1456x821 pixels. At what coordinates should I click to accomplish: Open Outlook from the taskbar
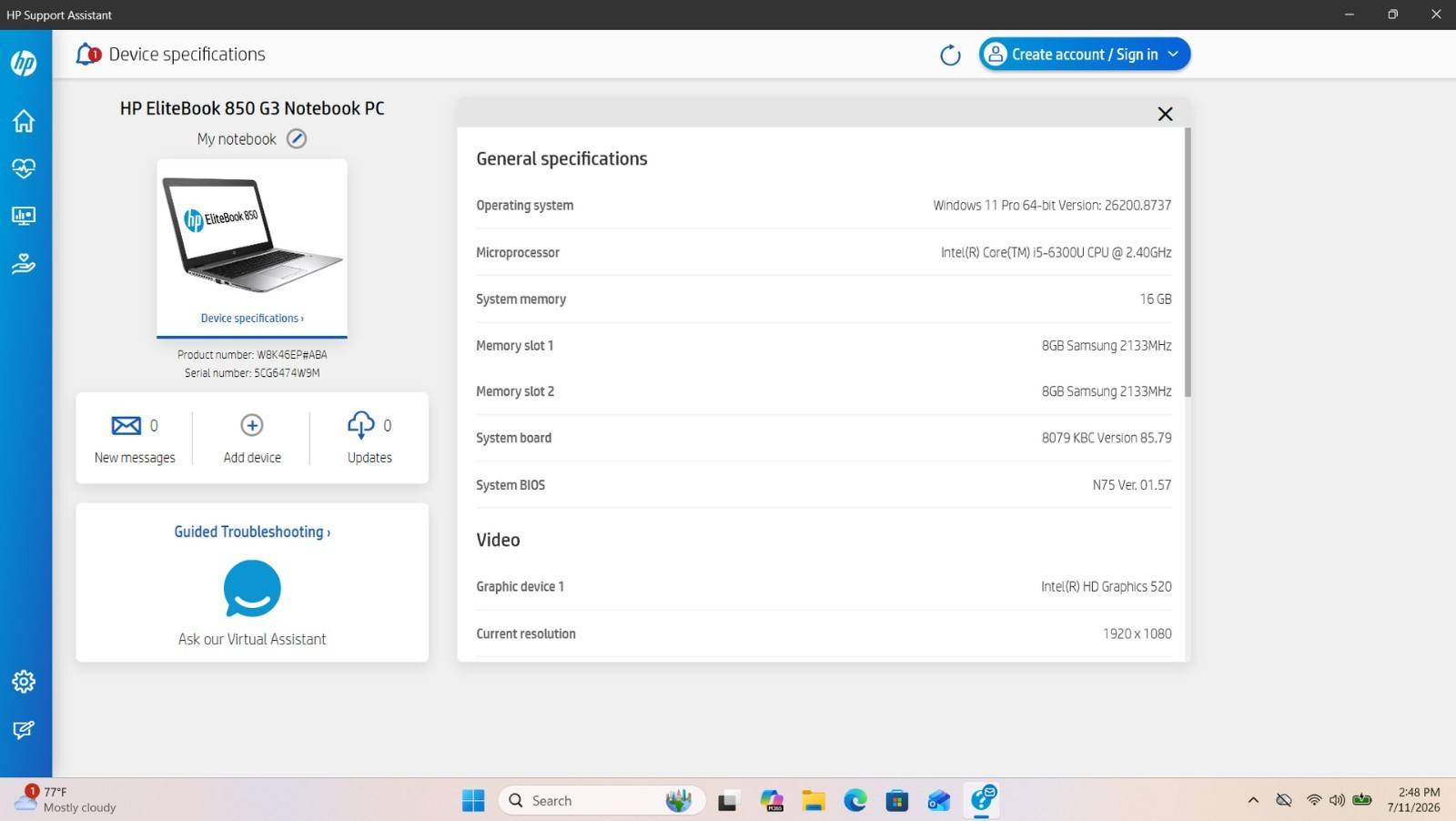(x=939, y=801)
